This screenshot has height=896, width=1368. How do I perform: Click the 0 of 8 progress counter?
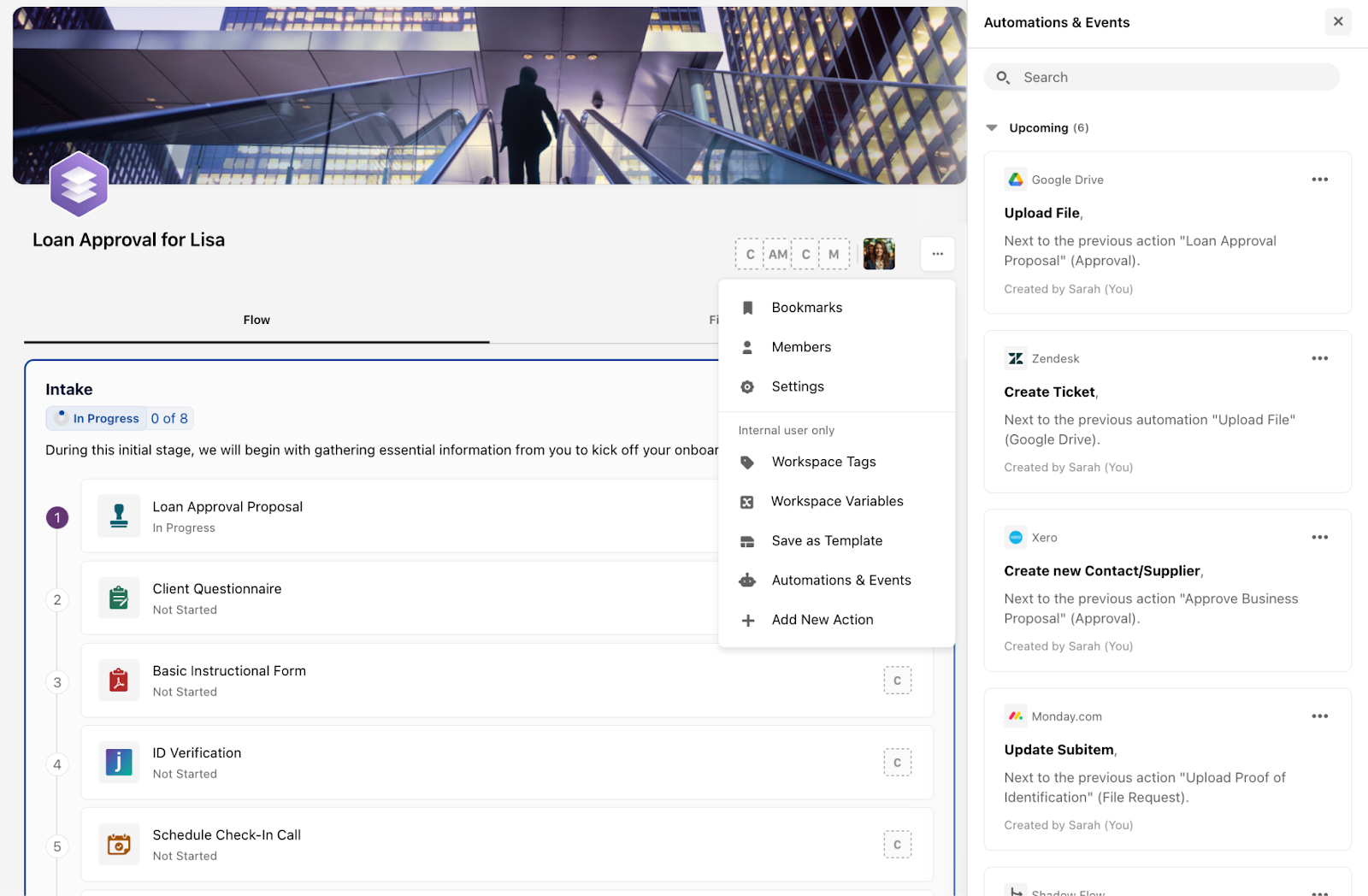pyautogui.click(x=169, y=418)
